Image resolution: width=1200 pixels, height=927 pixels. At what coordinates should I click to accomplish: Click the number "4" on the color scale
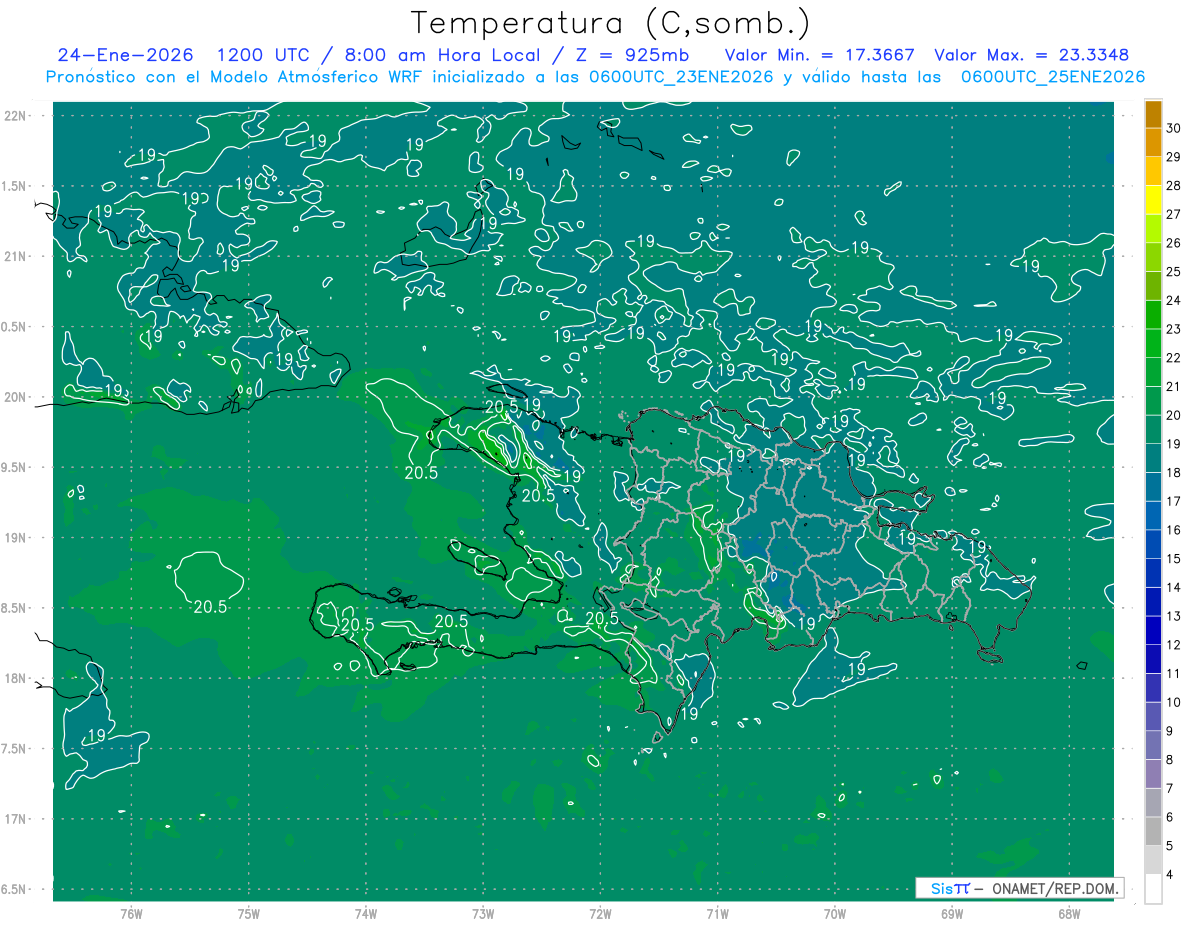[x=1170, y=875]
